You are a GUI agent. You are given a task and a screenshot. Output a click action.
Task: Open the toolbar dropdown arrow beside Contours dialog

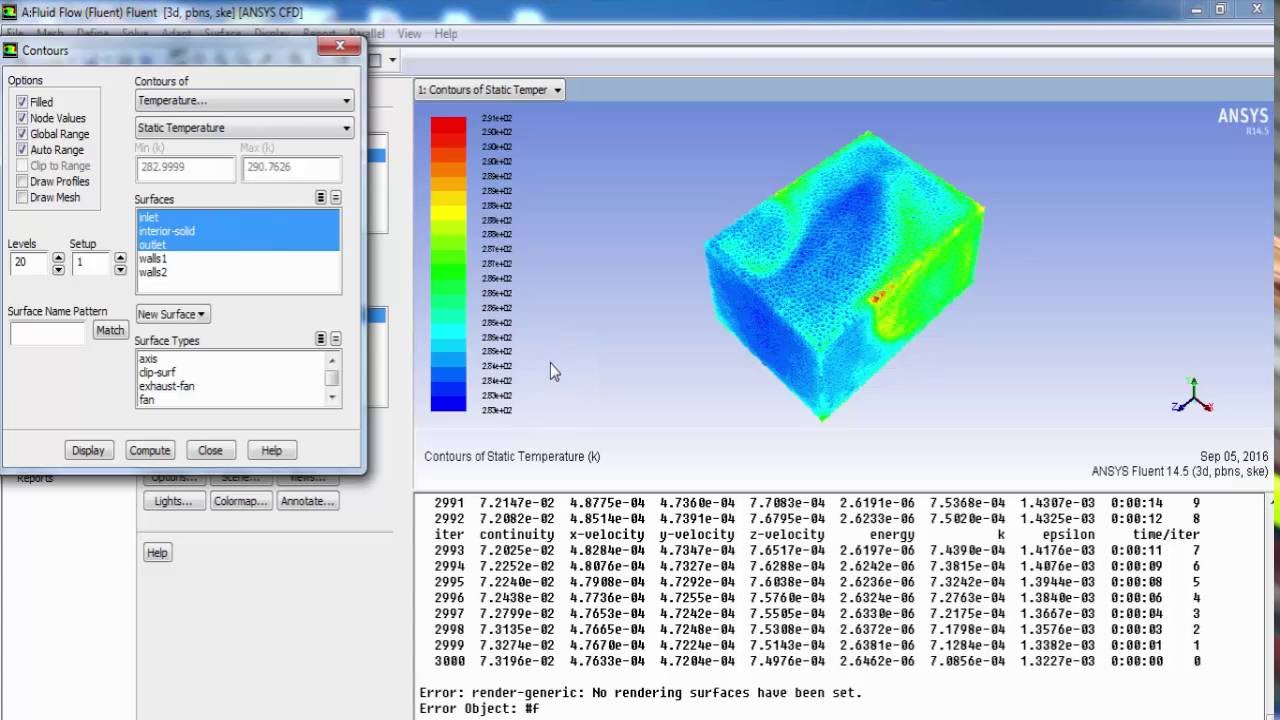pos(392,60)
